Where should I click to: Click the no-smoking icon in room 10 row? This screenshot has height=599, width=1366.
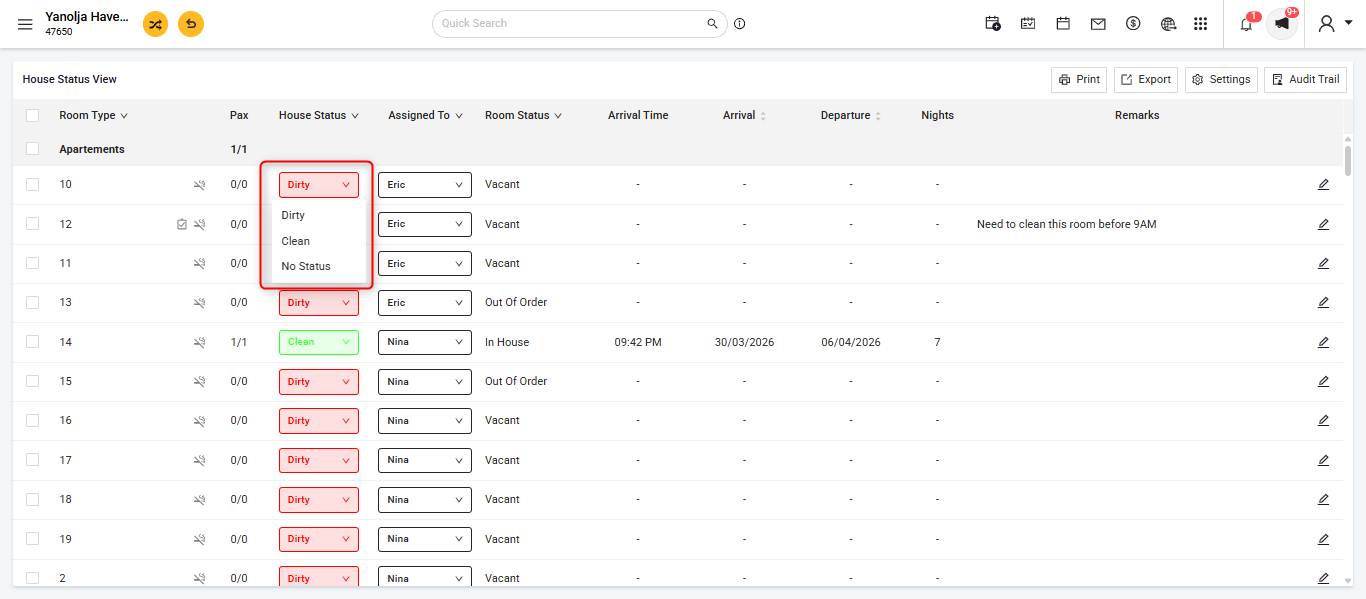[200, 184]
